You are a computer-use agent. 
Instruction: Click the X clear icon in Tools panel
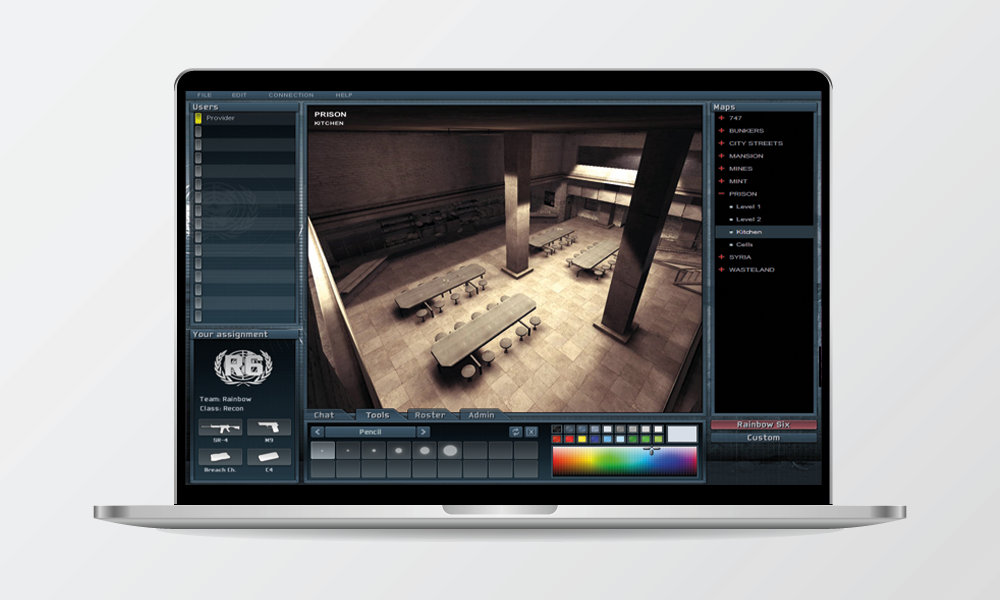(x=531, y=432)
